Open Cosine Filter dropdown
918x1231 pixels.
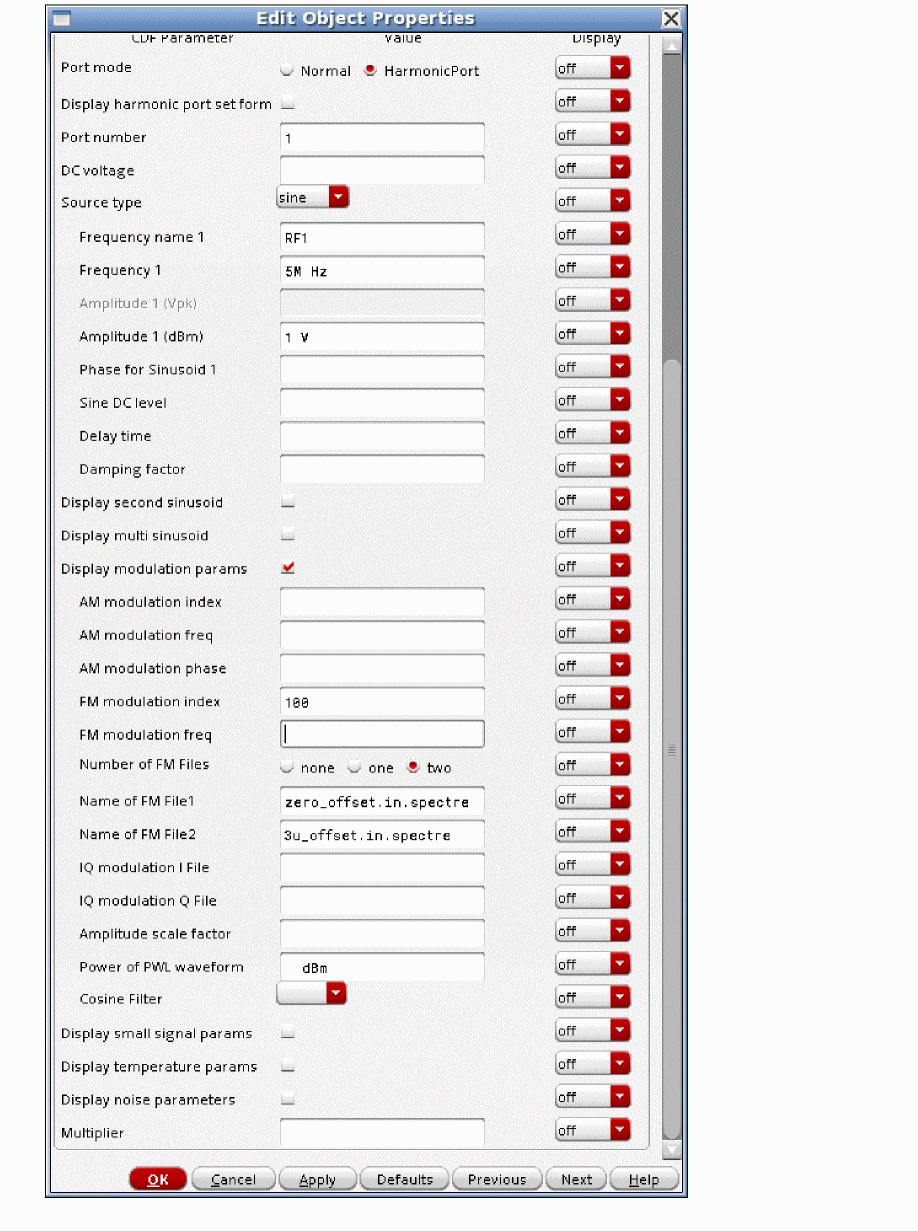312,993
